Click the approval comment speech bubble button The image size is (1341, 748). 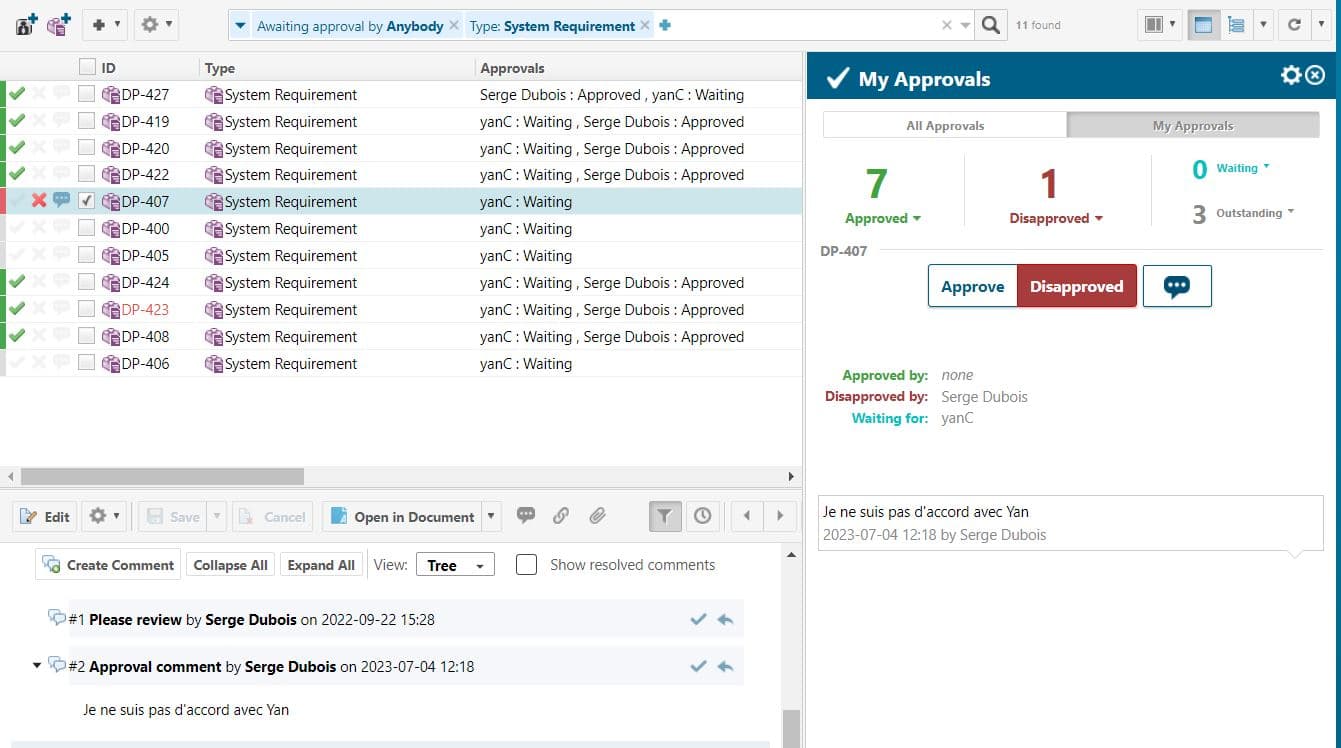[x=1177, y=286]
